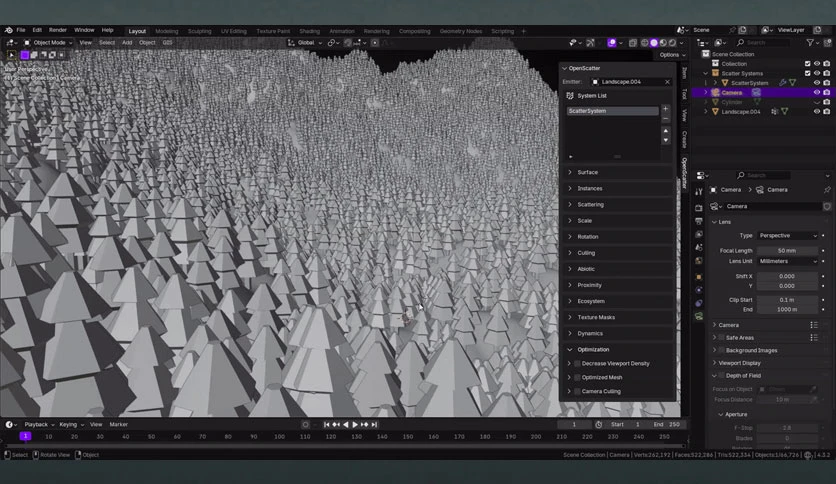Open the viewport Add menu
The height and width of the screenshot is (484, 836).
click(x=127, y=43)
